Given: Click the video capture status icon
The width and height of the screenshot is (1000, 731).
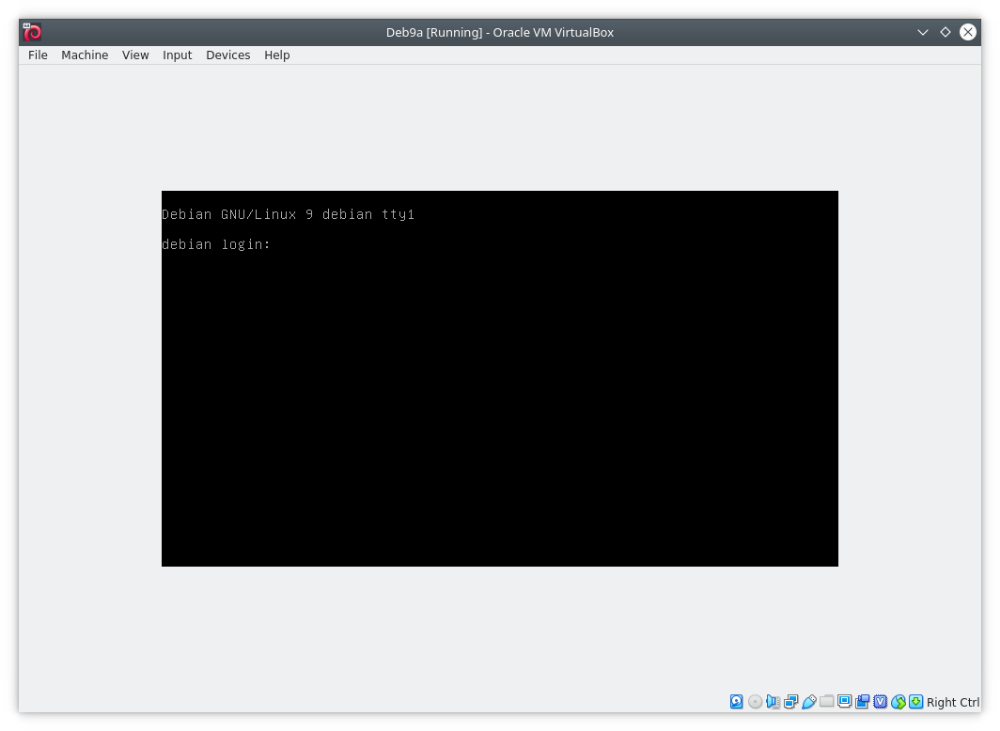Looking at the screenshot, I should pyautogui.click(x=862, y=702).
